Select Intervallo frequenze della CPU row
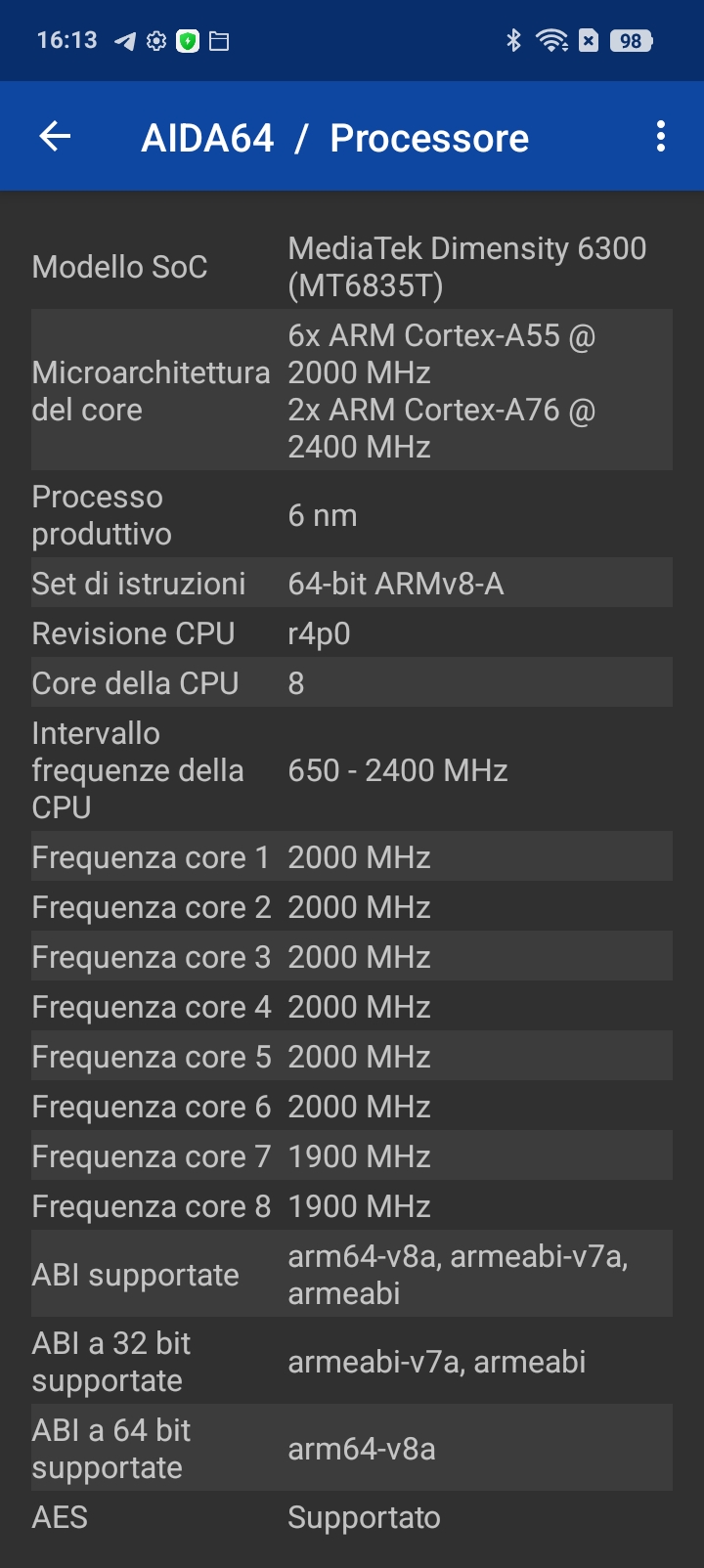 tap(352, 770)
